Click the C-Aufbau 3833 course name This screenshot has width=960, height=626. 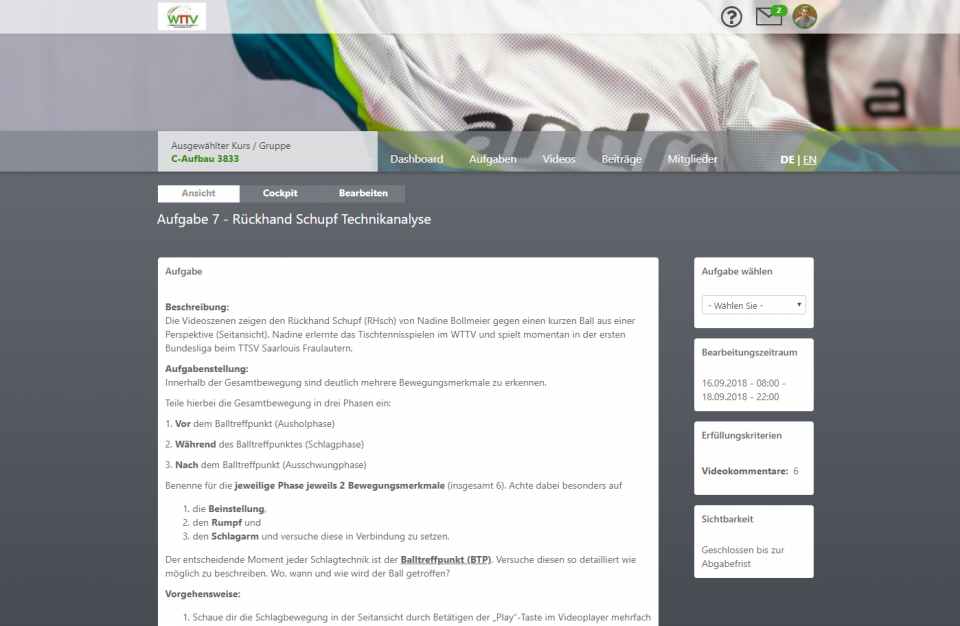pyautogui.click(x=205, y=158)
